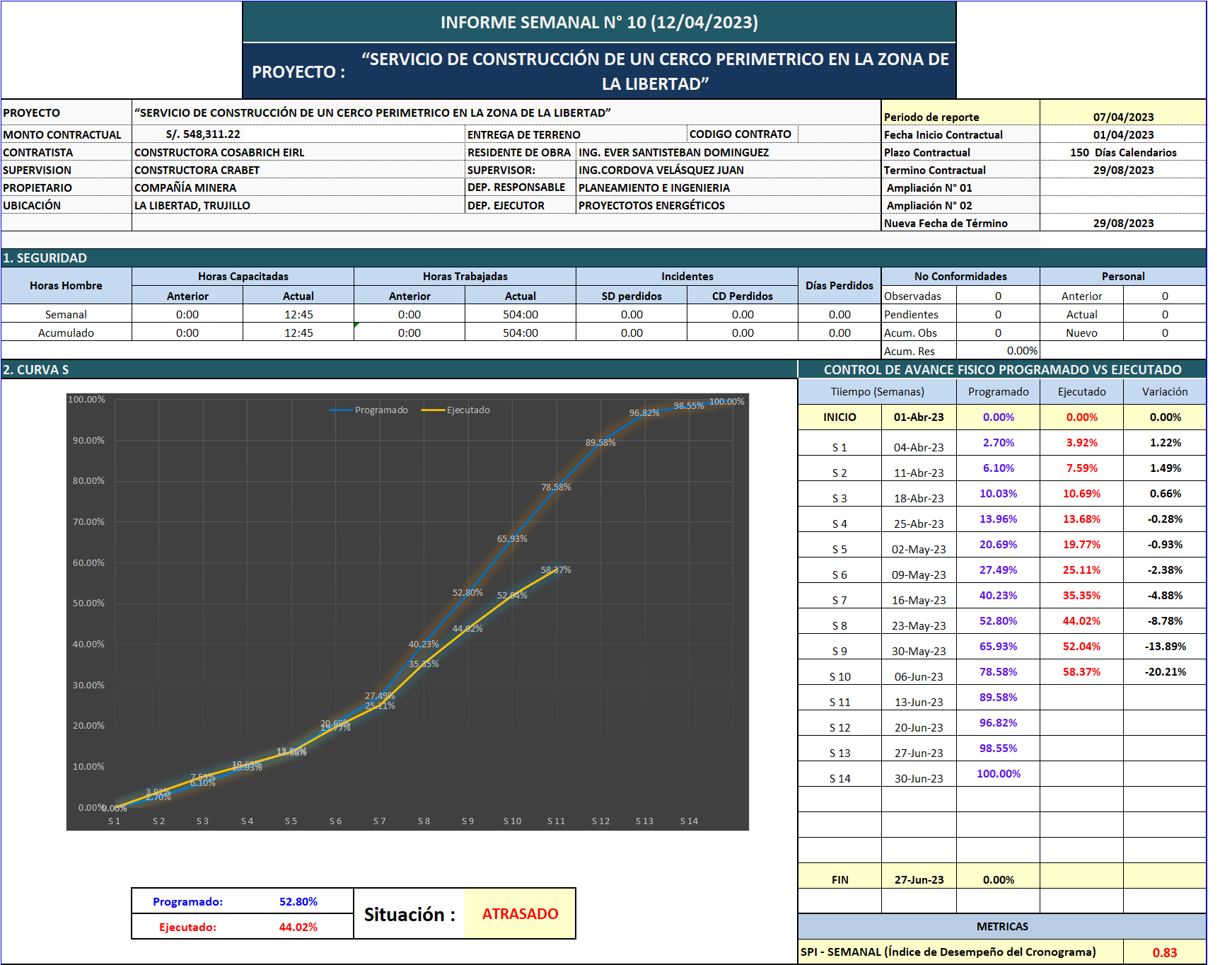This screenshot has width=1232, height=965.
Task: Select the empty Ampliación N° 01 value cell
Action: (x=1122, y=187)
